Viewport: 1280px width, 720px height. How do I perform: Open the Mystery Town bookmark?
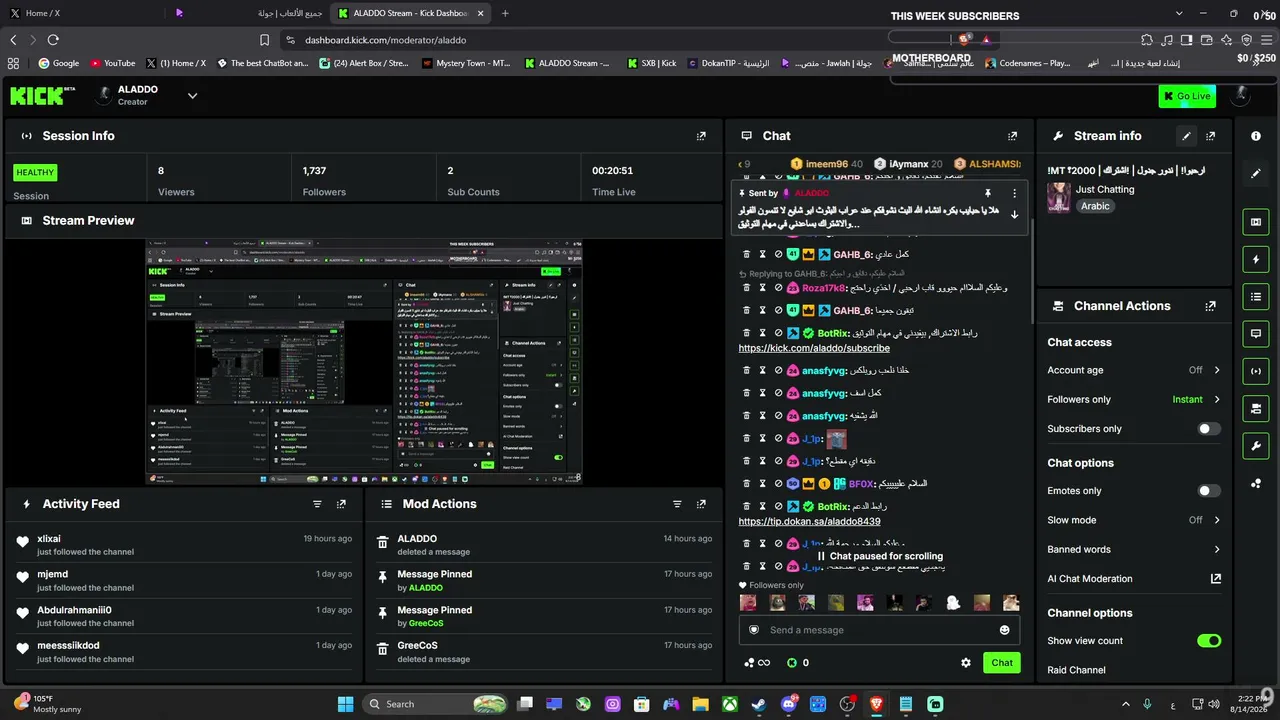(x=466, y=63)
